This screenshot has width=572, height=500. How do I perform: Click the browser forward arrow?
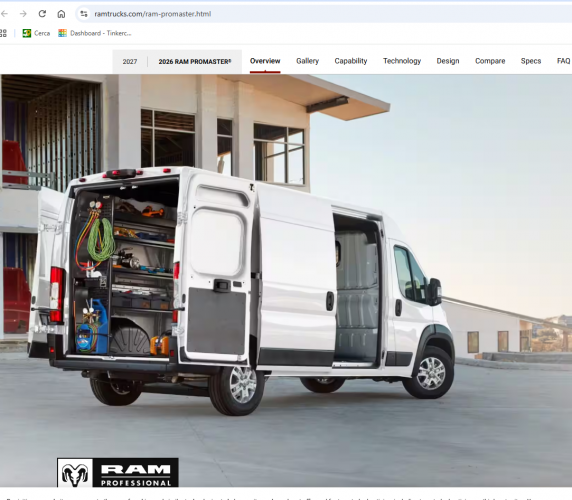coord(23,14)
